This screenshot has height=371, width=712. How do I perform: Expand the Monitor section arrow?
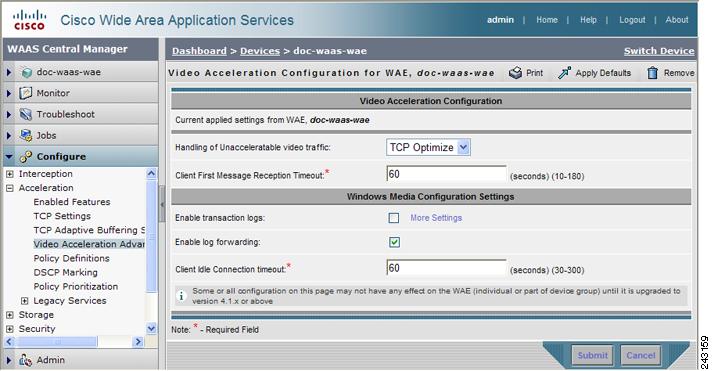pos(9,94)
